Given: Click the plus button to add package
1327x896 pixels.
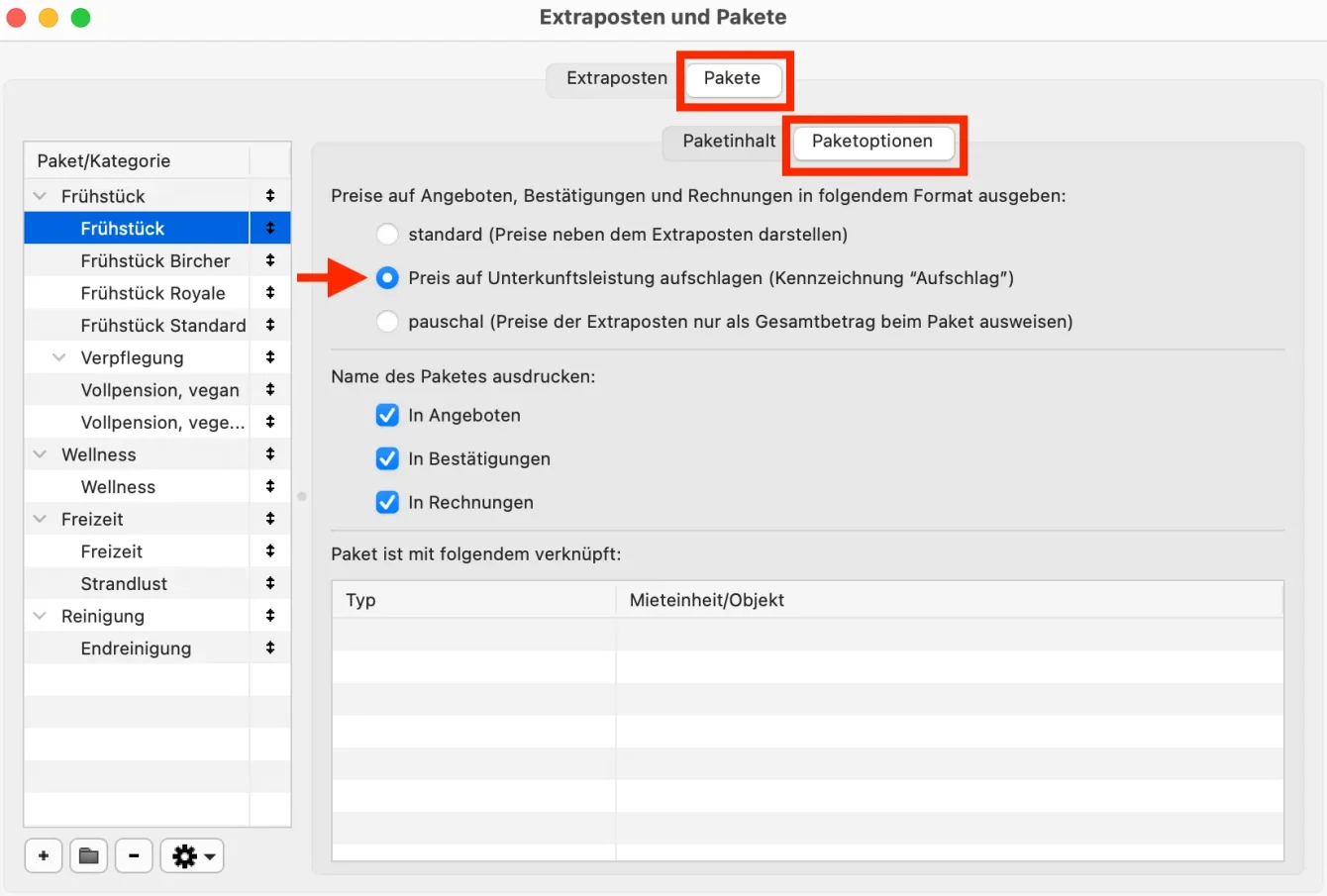Looking at the screenshot, I should pos(44,855).
